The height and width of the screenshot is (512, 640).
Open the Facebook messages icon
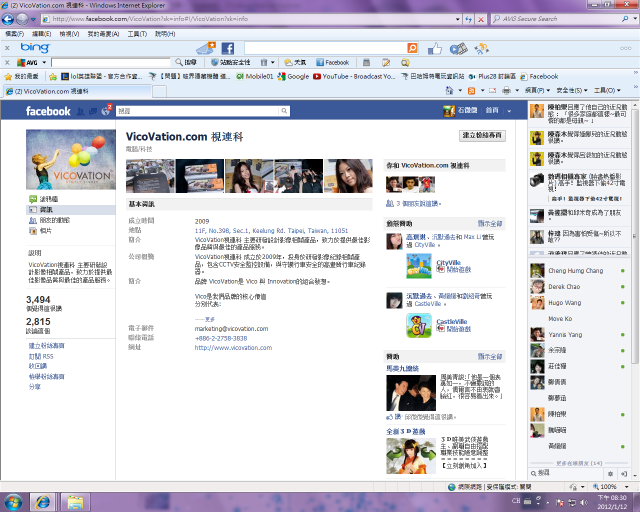[93, 111]
